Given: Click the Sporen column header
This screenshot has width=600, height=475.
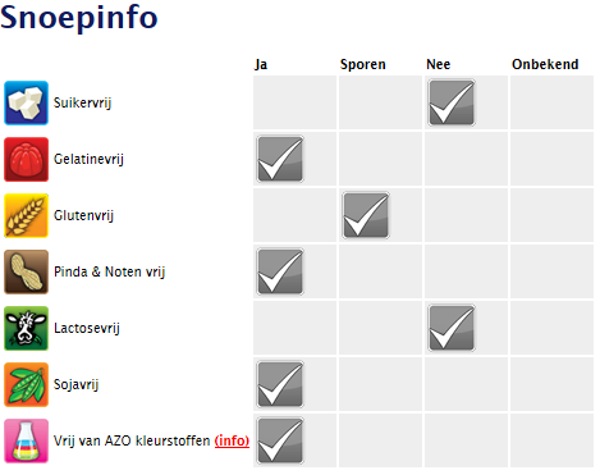Looking at the screenshot, I should 363,64.
